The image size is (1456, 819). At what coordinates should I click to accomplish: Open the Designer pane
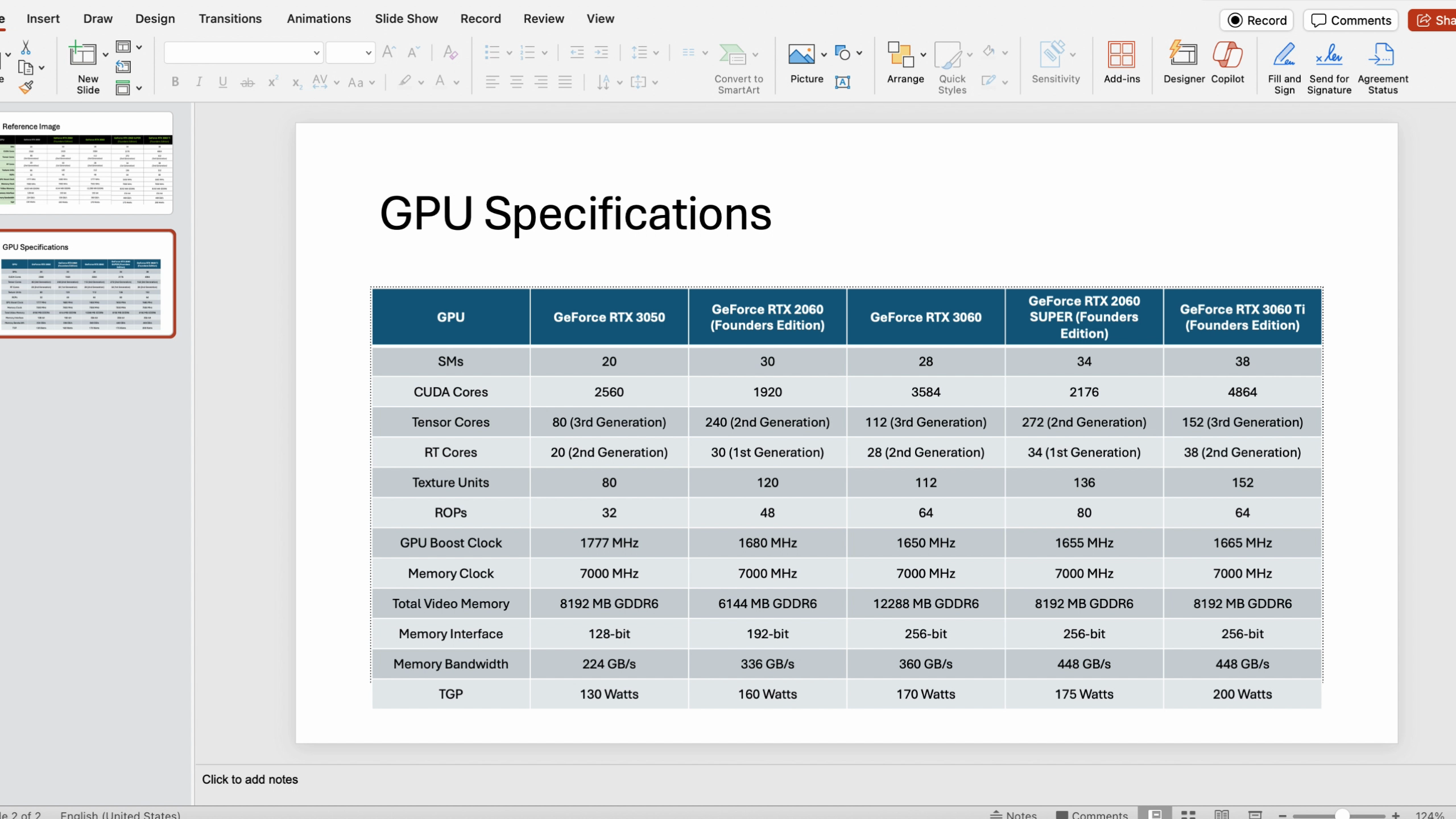(1184, 55)
